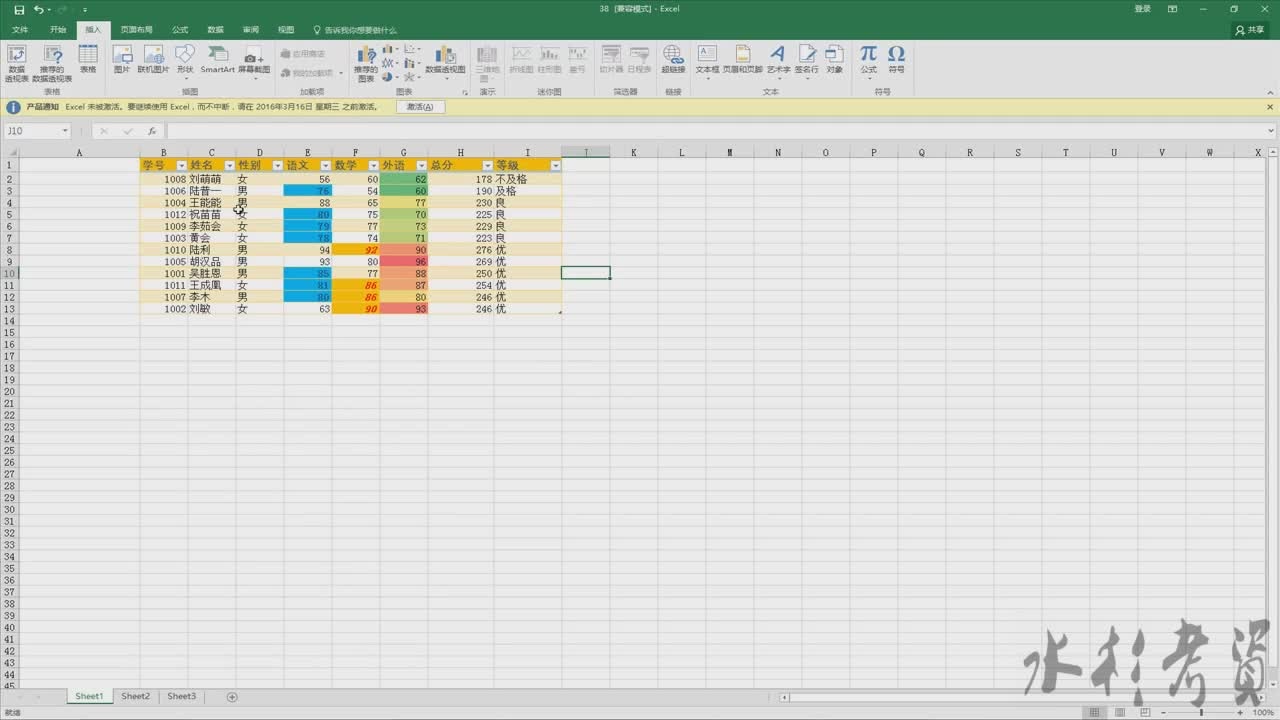This screenshot has width=1280, height=720.
Task: Switch to the Page Layout (页面布局) tab
Action: (136, 30)
